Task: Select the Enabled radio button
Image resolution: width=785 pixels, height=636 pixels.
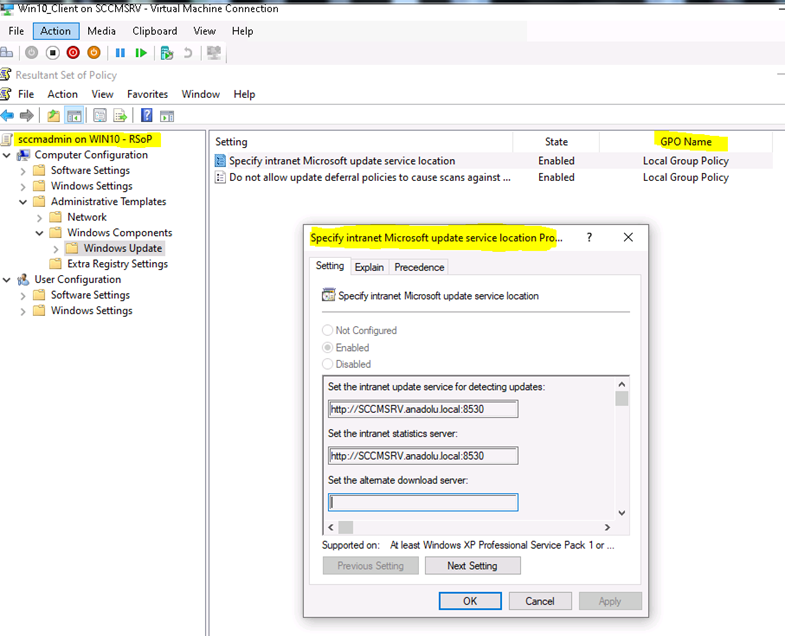Action: [x=327, y=347]
